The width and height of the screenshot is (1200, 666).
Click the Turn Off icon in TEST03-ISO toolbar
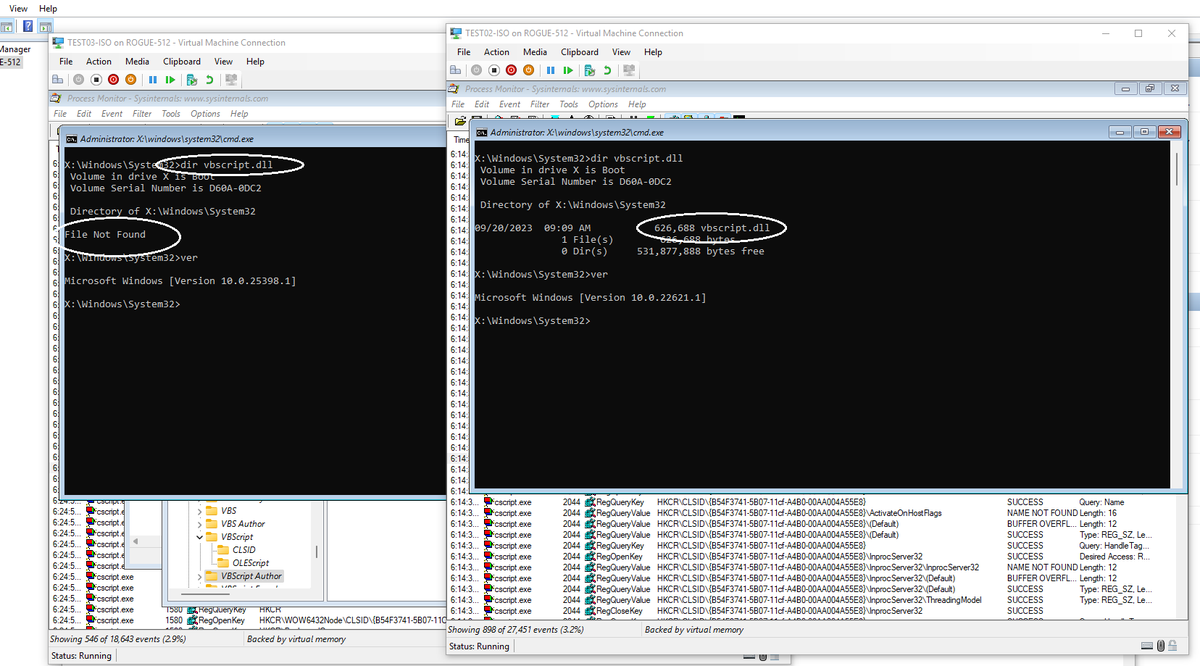[96, 79]
